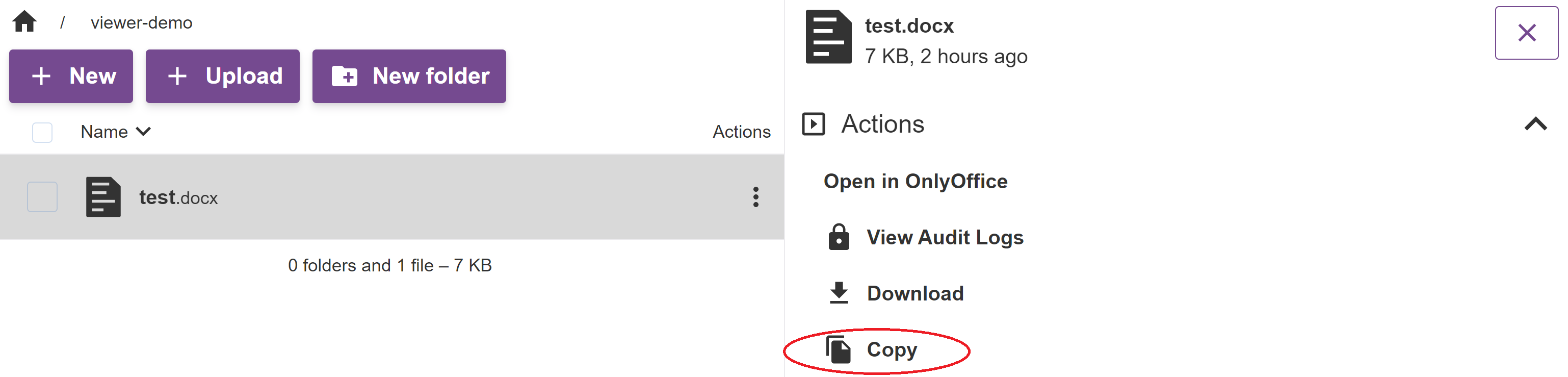Viewport: 1568px width, 377px height.
Task: Open the viewer-demo breadcrumb link
Action: (141, 22)
